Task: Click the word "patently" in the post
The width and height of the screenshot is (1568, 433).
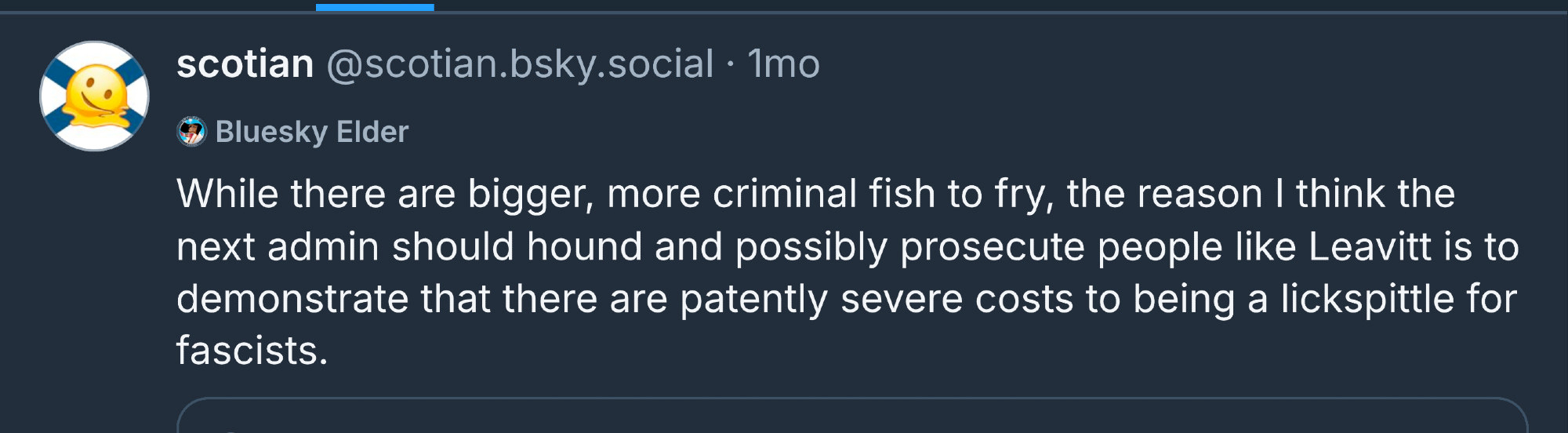Action: [x=753, y=299]
